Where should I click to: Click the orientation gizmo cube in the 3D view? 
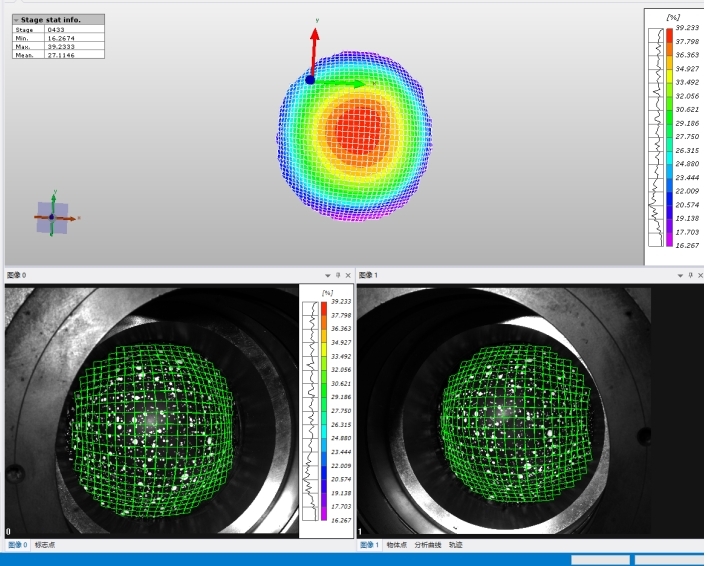pos(52,216)
